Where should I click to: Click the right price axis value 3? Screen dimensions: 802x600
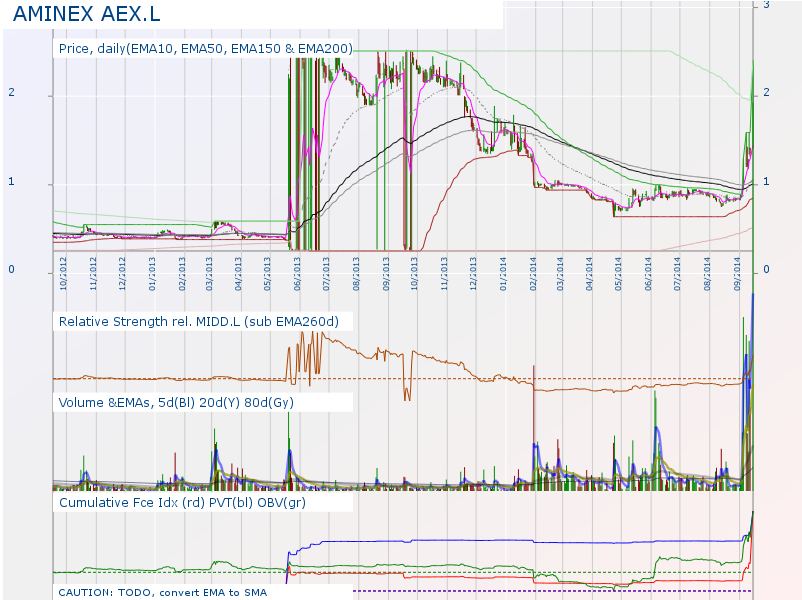click(766, 5)
